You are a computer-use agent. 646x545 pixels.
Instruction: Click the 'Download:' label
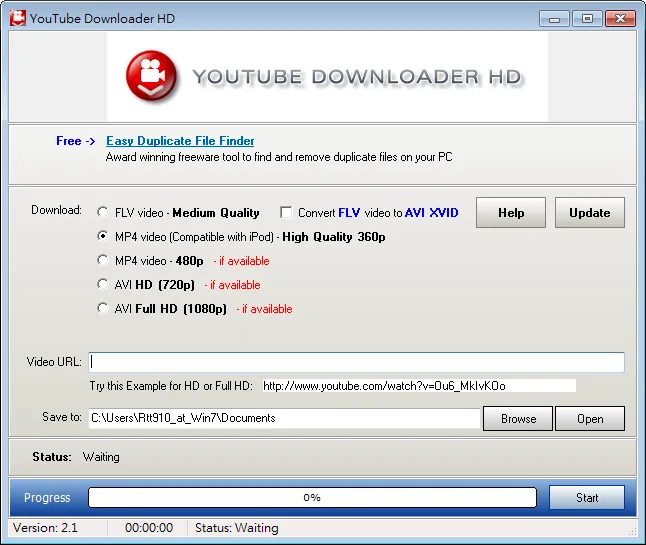tap(56, 210)
